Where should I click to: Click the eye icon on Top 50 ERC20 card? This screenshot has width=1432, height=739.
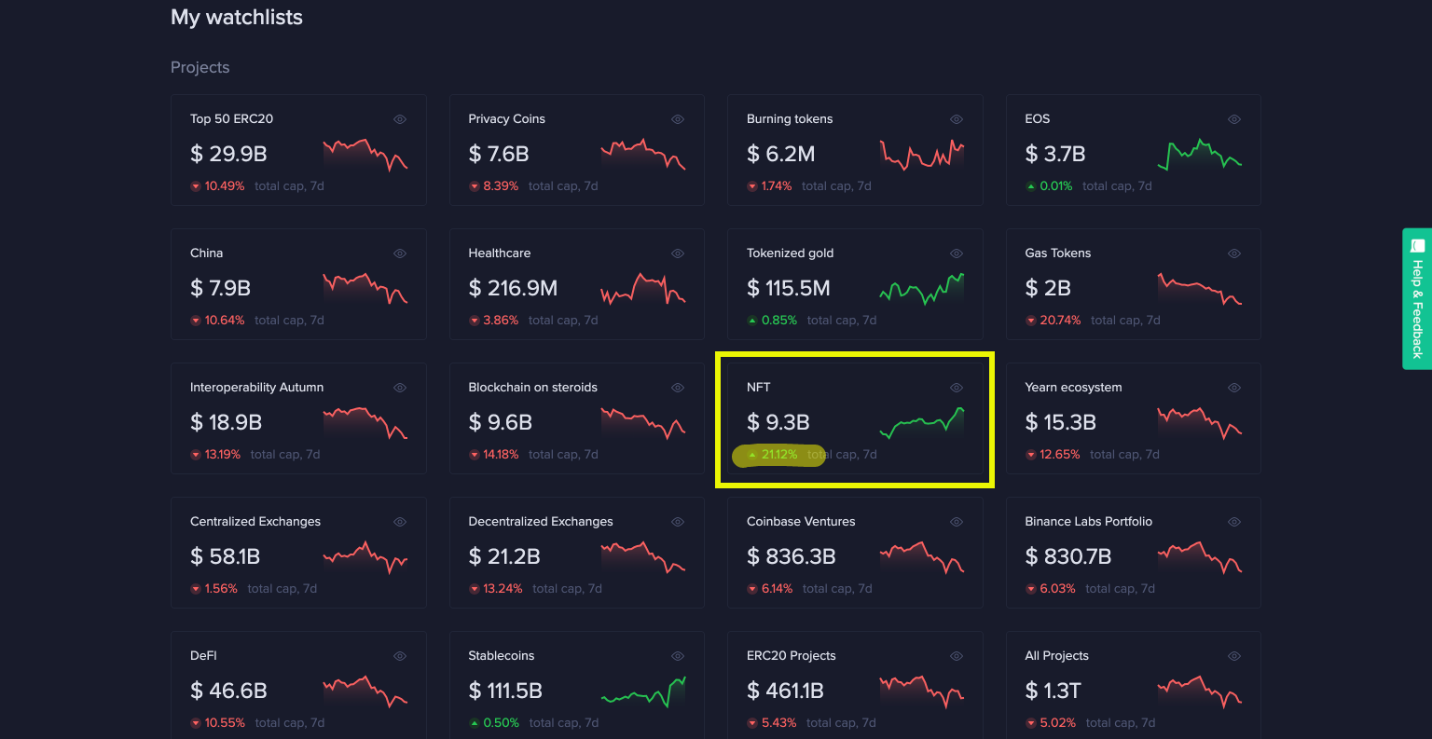(x=400, y=119)
